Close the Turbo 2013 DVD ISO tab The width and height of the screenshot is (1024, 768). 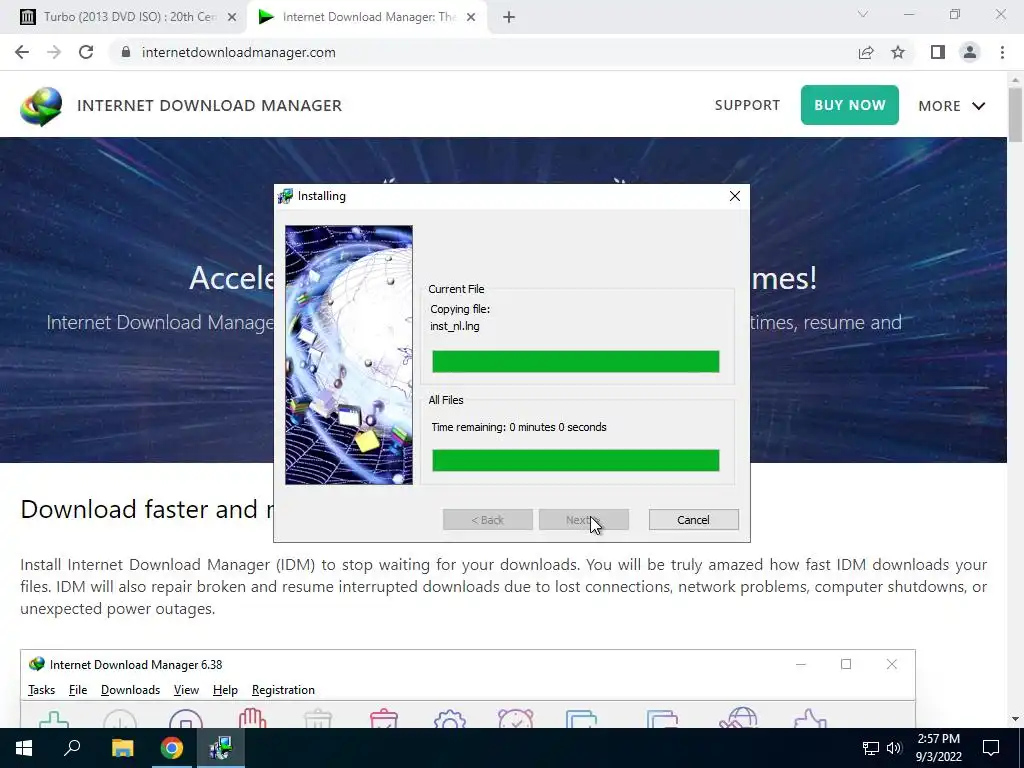click(231, 18)
